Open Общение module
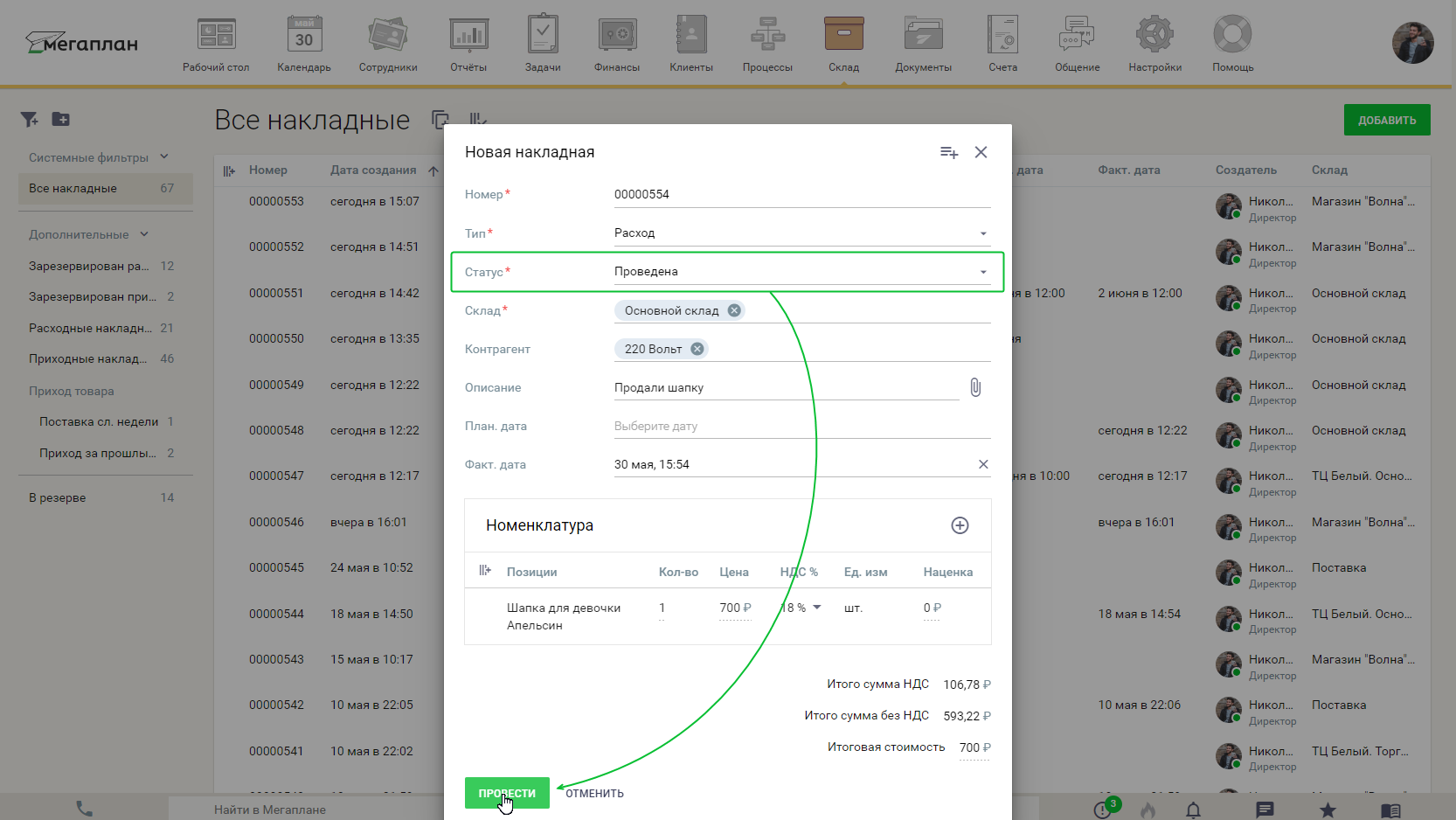This screenshot has width=1456, height=820. (1077, 44)
